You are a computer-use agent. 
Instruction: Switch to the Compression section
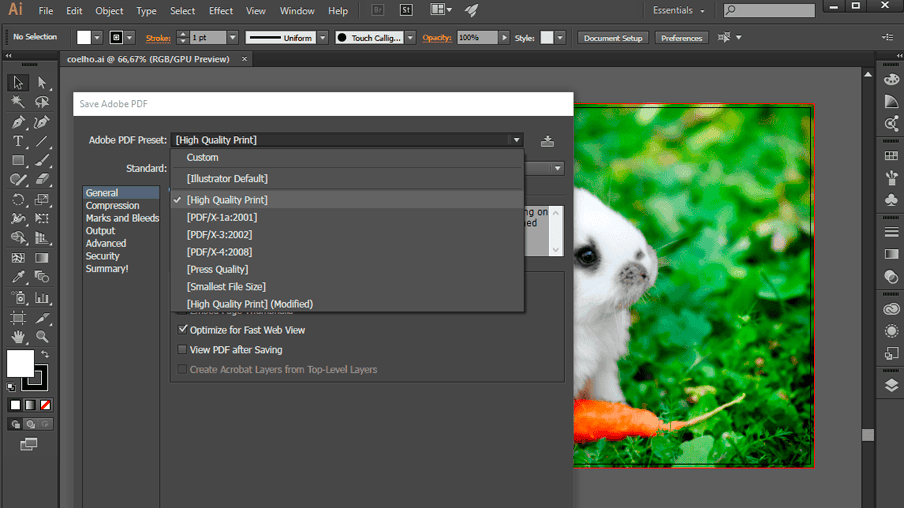click(112, 206)
